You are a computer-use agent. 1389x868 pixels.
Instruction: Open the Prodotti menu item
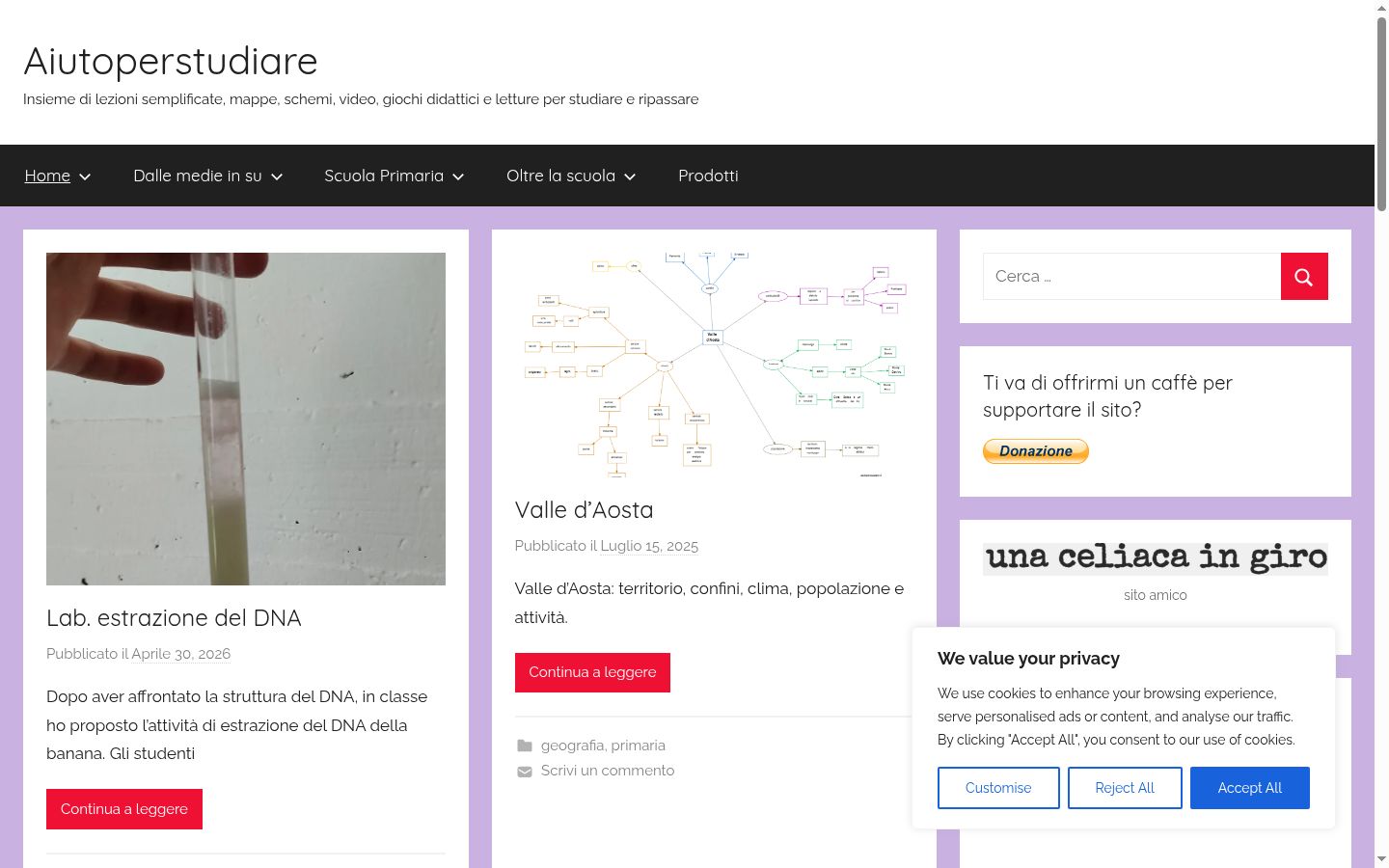pyautogui.click(x=708, y=176)
